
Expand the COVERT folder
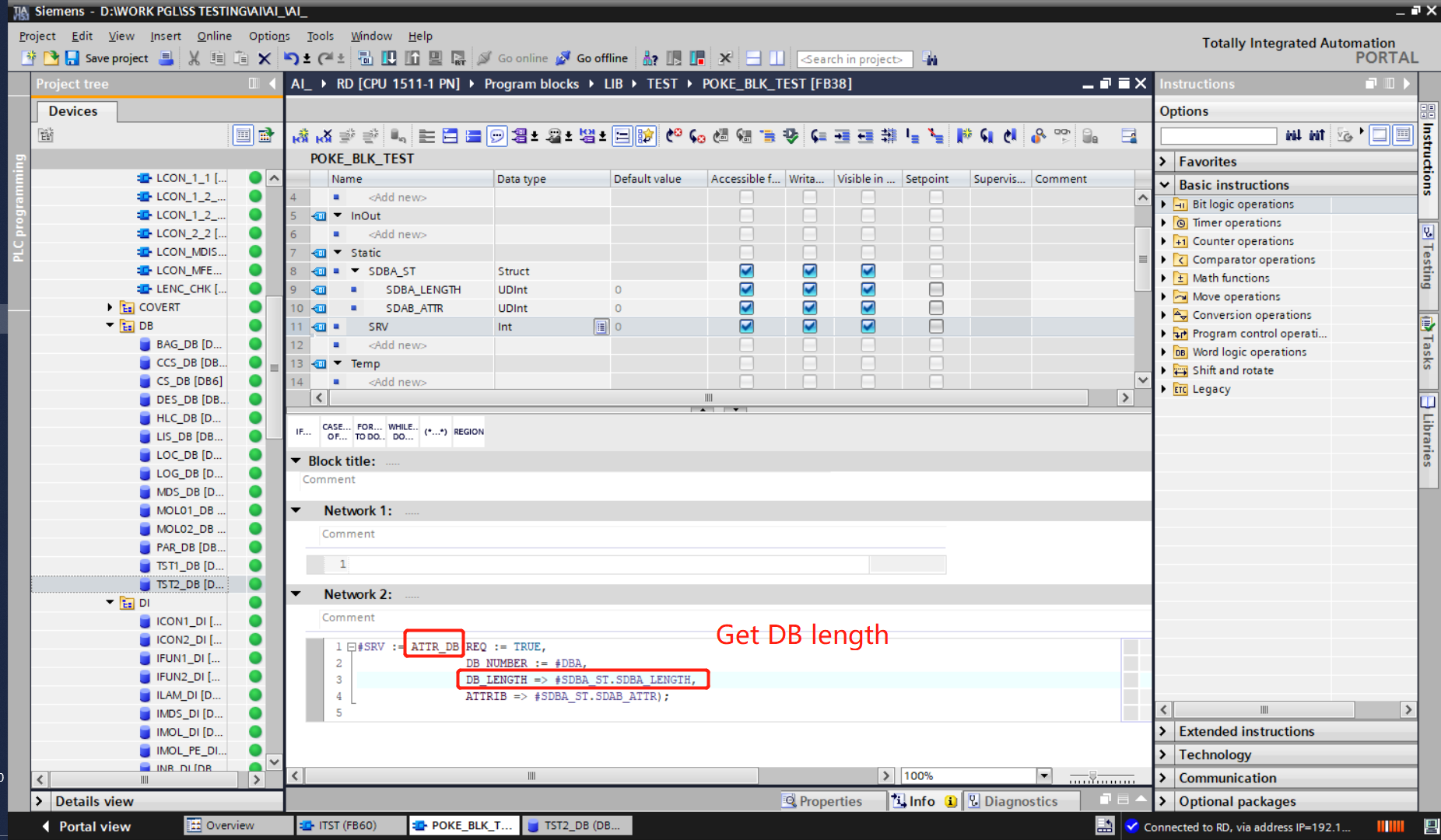110,307
